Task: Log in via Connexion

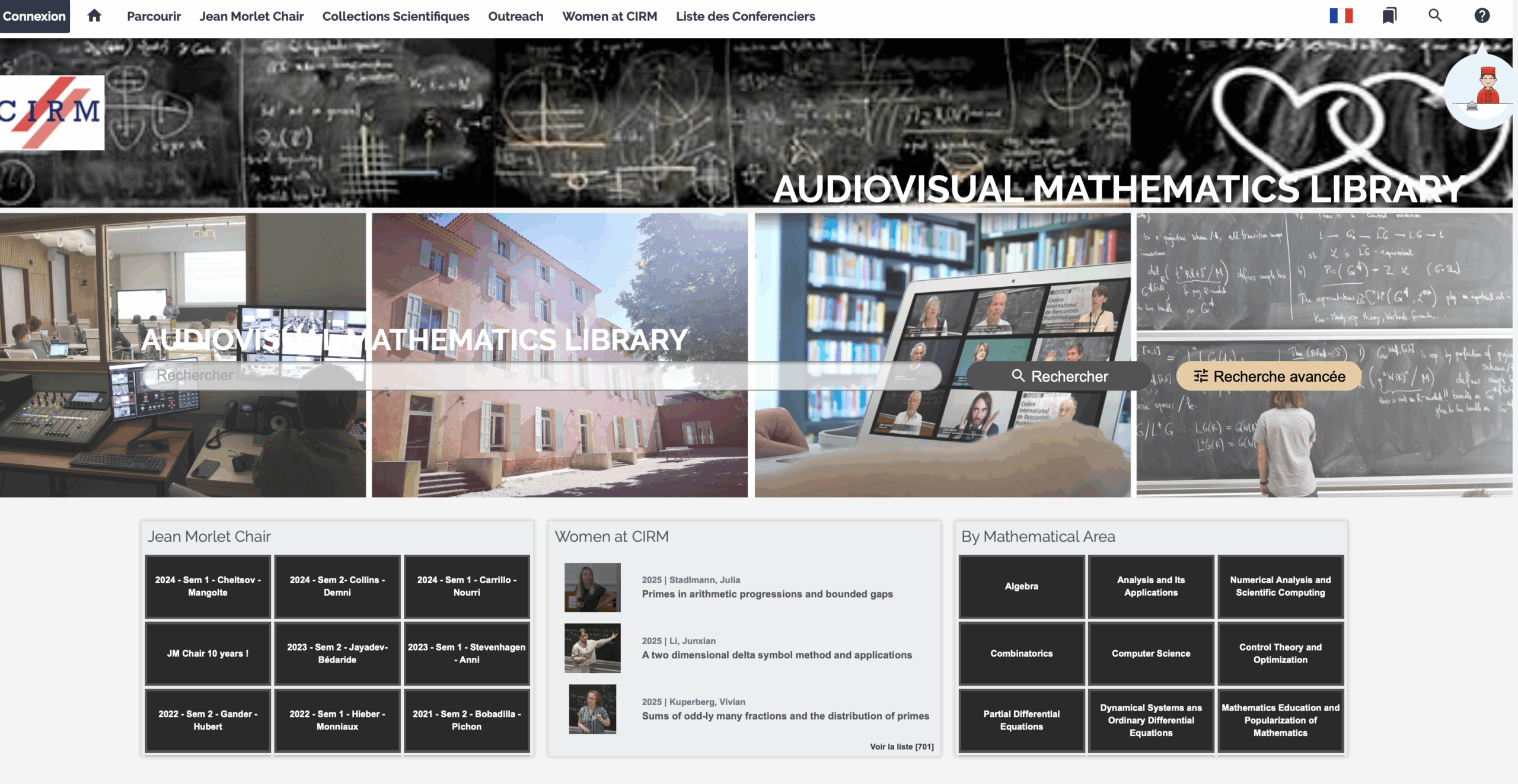Action: [x=34, y=16]
